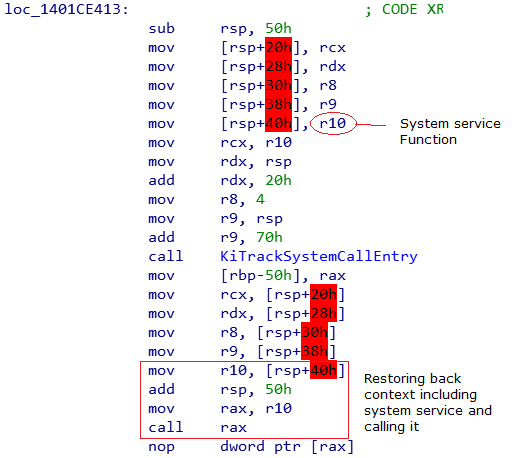Screen dimensions: 517x458
Task: Follow the KiTrackSystemCallEntry function name
Action: 319,257
